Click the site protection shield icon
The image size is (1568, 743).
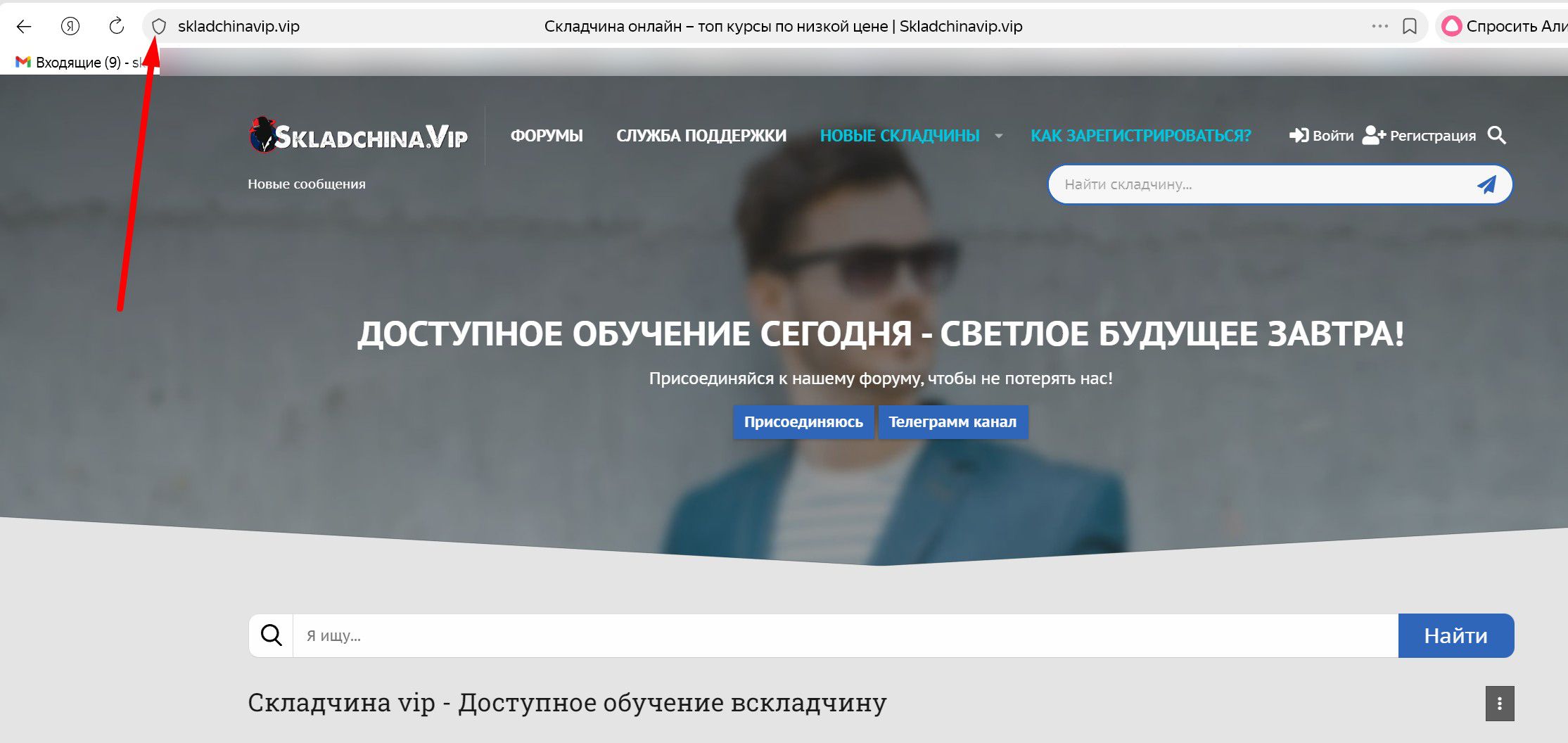[x=159, y=27]
